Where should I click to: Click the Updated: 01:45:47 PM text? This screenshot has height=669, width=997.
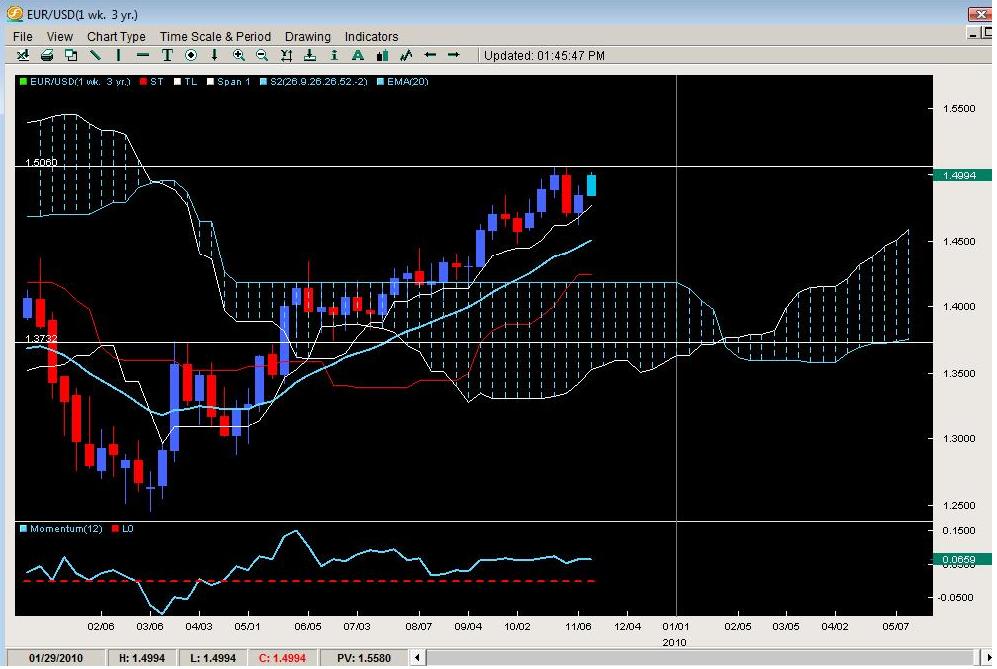tap(544, 55)
